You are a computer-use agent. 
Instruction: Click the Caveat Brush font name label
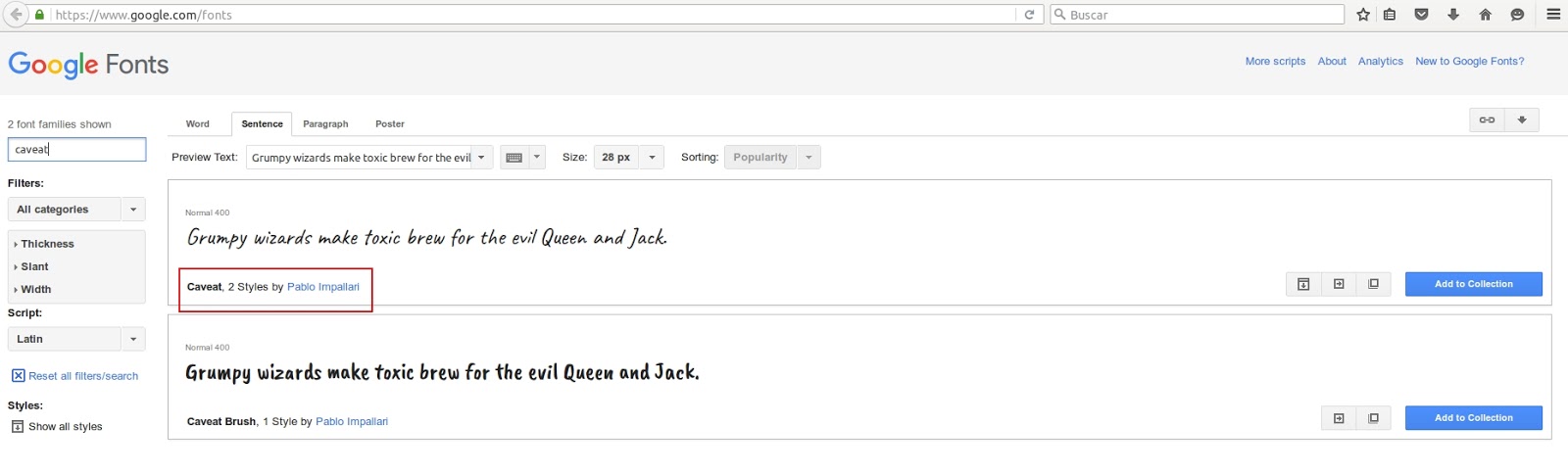point(221,422)
